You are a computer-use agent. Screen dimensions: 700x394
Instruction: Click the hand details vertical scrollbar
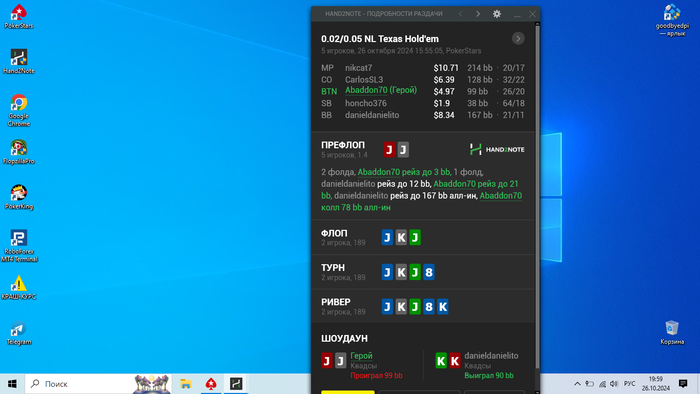click(537, 196)
